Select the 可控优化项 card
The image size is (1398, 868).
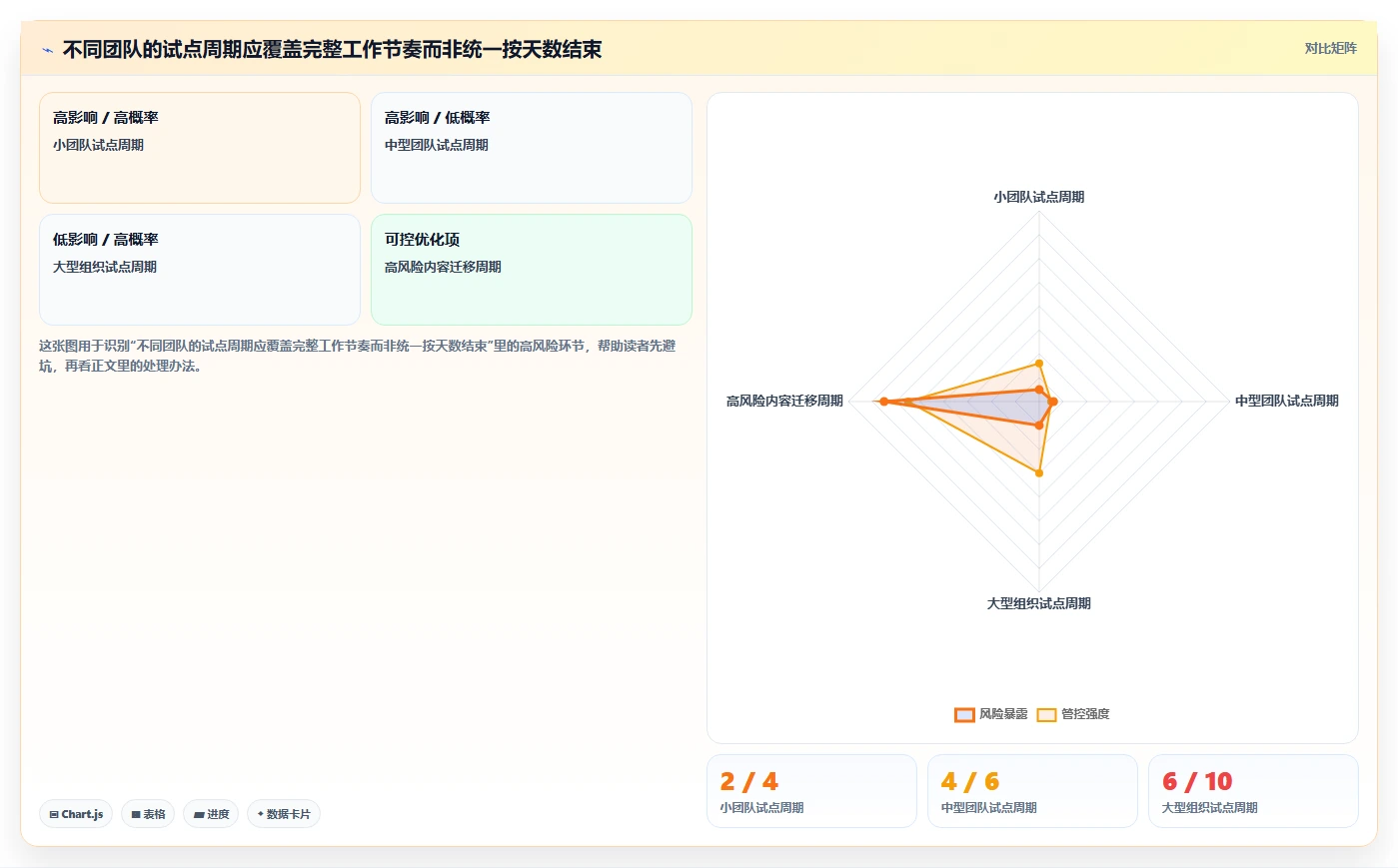(x=532, y=270)
